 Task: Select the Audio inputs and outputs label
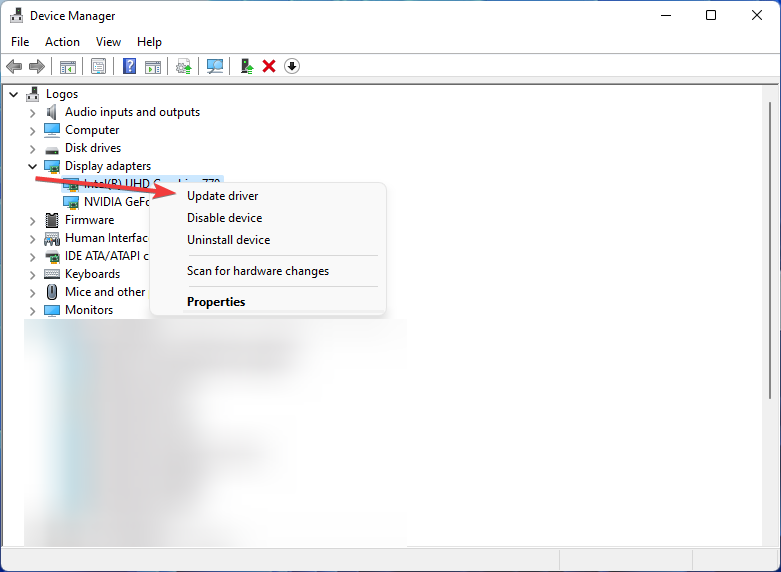coord(132,112)
